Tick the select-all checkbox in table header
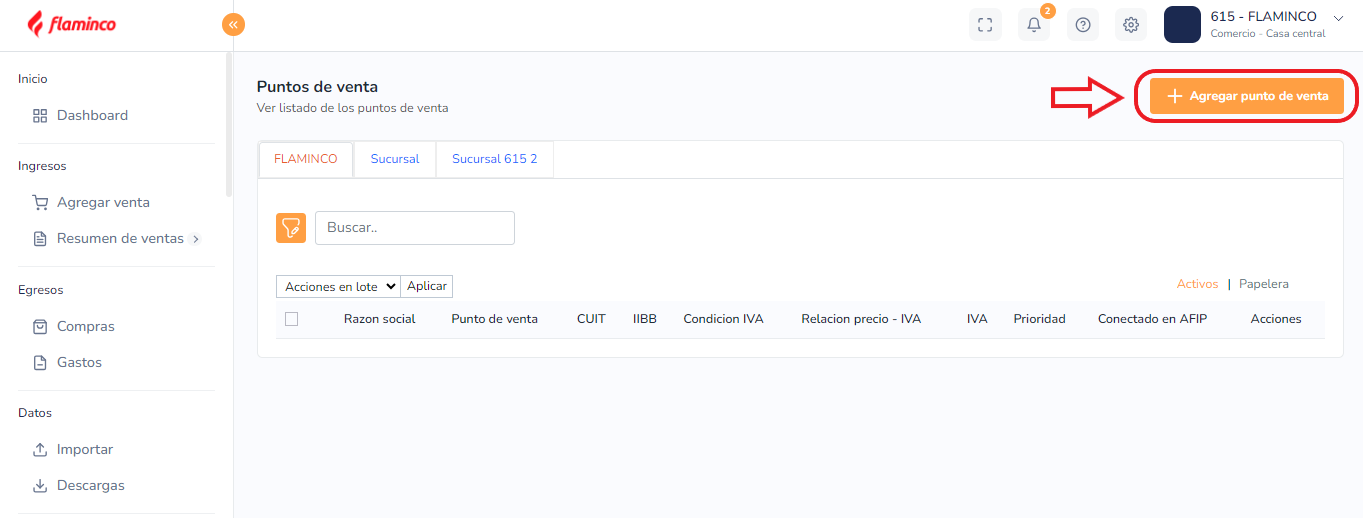The width and height of the screenshot is (1363, 518). tap(292, 319)
